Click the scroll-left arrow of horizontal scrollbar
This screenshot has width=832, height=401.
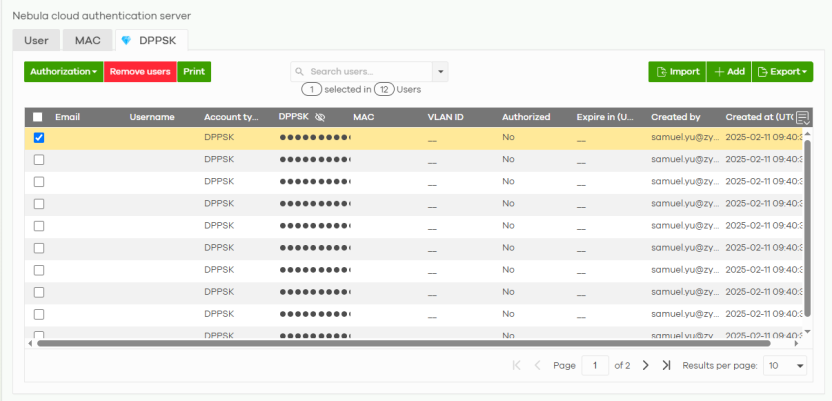click(30, 344)
